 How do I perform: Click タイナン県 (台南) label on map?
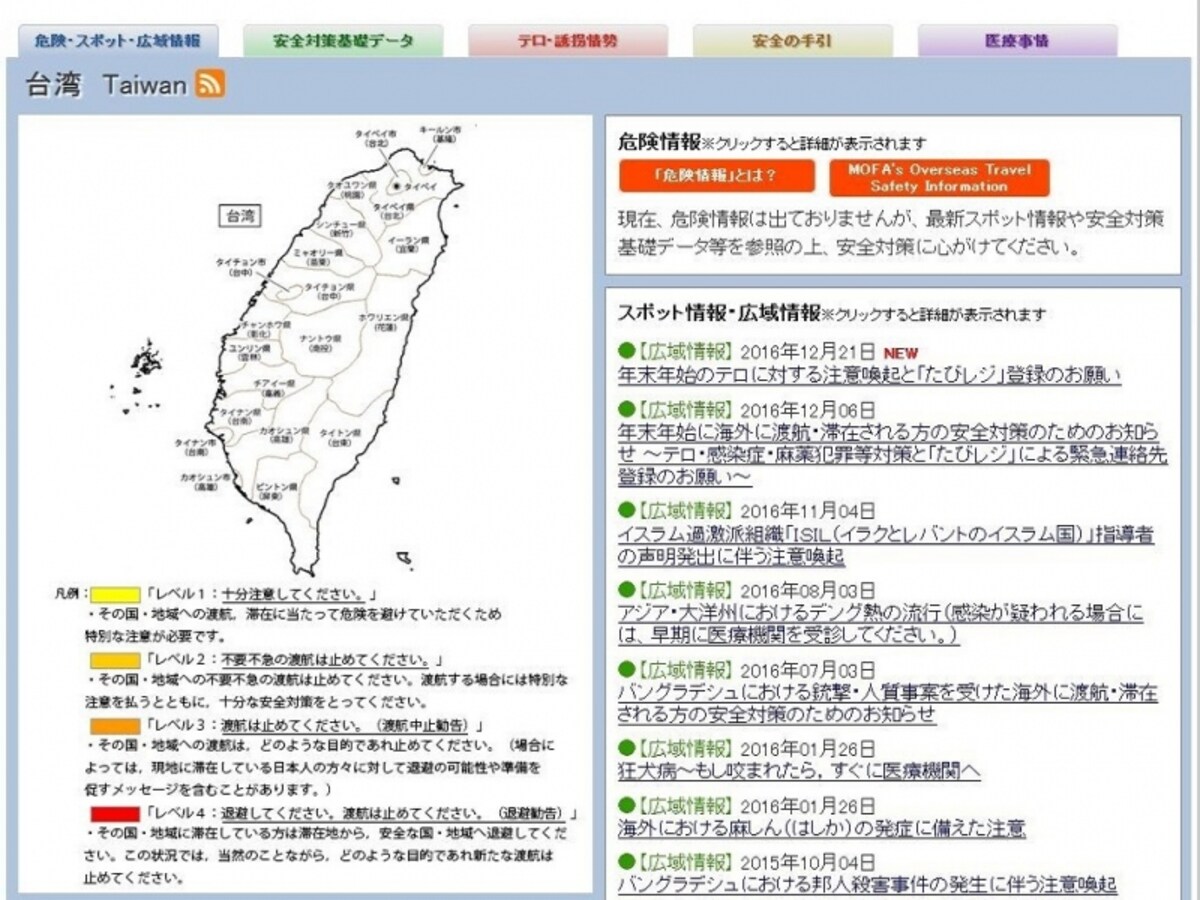coord(240,416)
